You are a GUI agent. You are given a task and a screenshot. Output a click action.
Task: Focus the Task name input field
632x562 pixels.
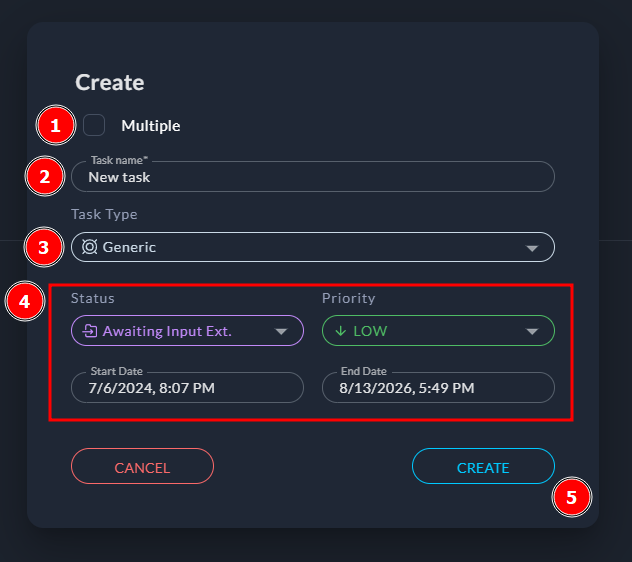tap(312, 177)
